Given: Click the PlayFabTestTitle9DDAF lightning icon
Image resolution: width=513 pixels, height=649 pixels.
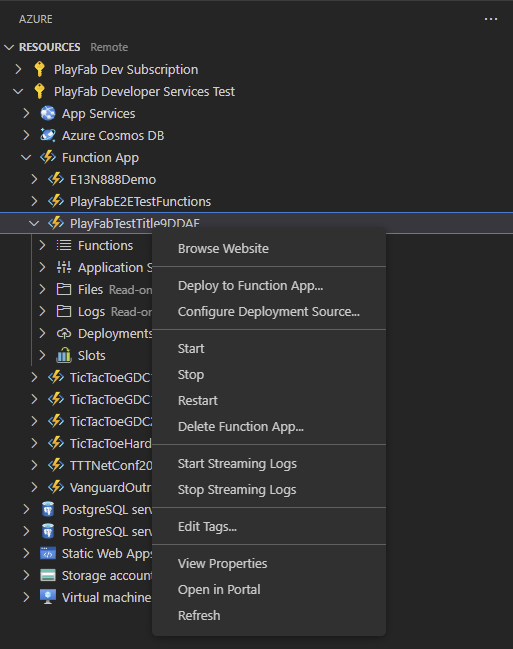Looking at the screenshot, I should tap(56, 223).
